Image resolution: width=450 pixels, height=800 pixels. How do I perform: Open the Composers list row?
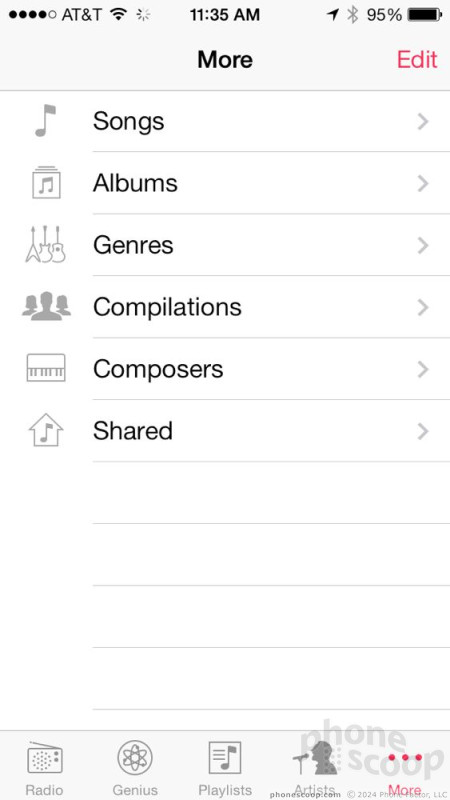pos(225,369)
